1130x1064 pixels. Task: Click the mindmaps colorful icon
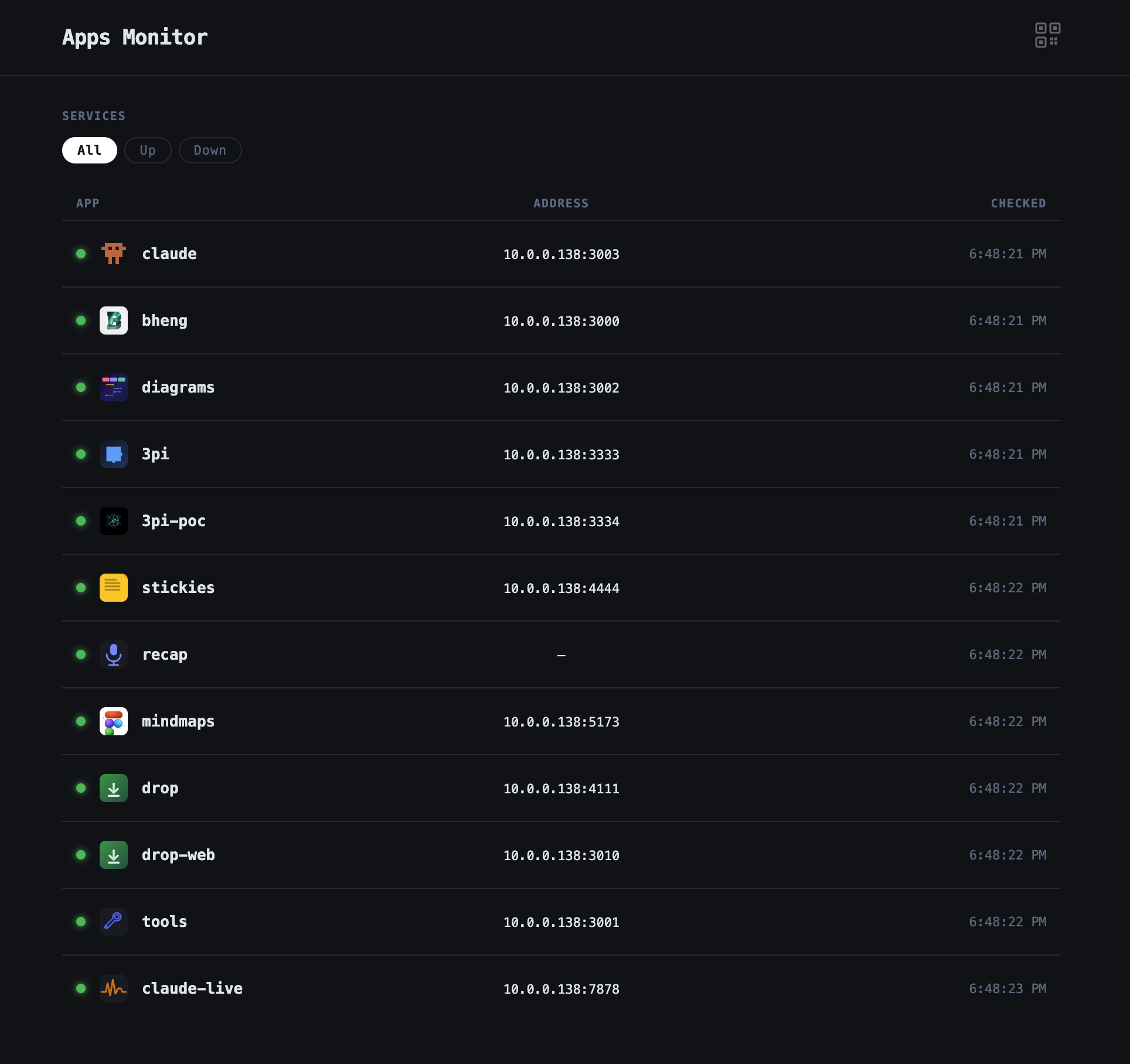tap(114, 721)
